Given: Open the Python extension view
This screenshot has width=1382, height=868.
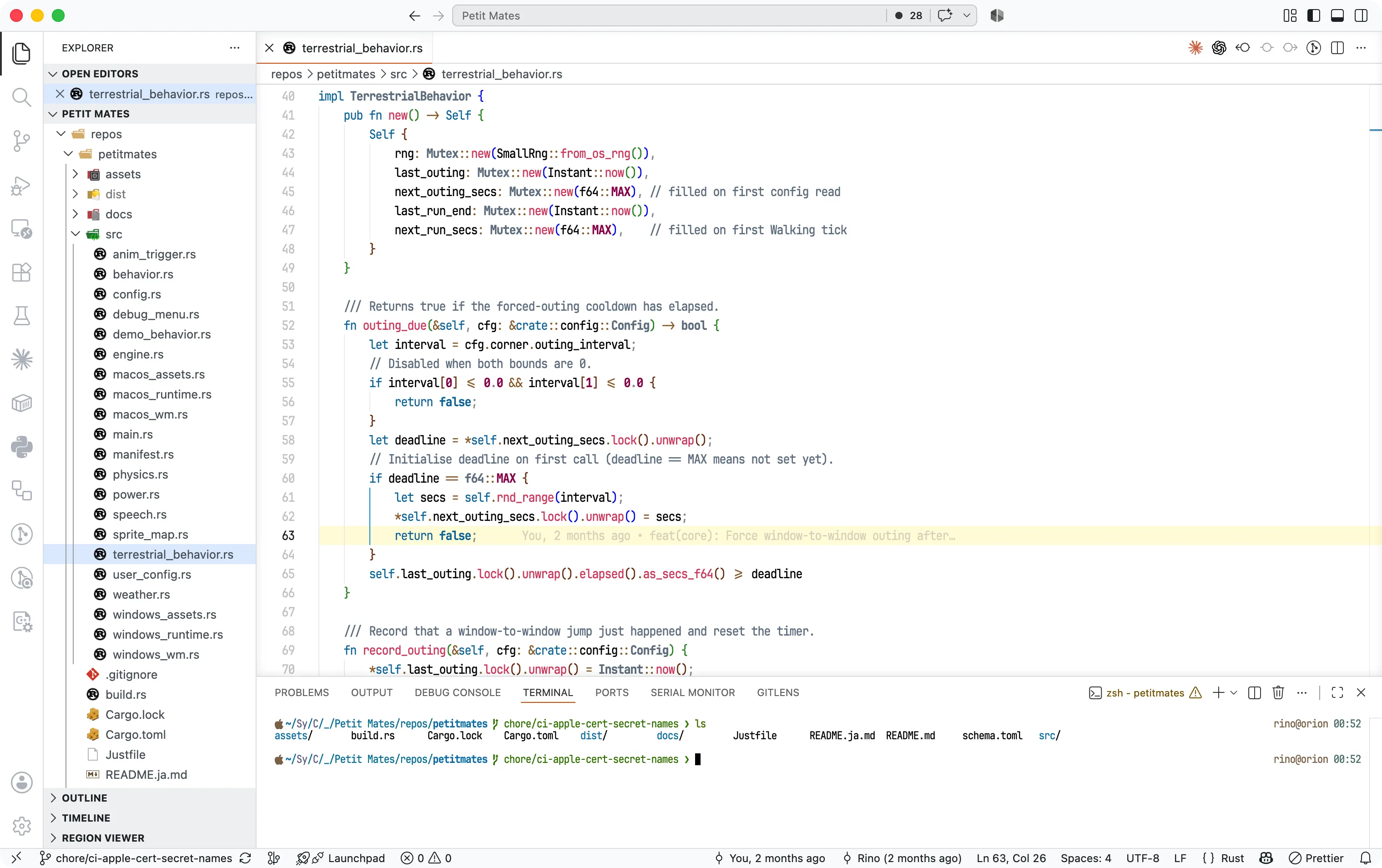Looking at the screenshot, I should pos(21,447).
